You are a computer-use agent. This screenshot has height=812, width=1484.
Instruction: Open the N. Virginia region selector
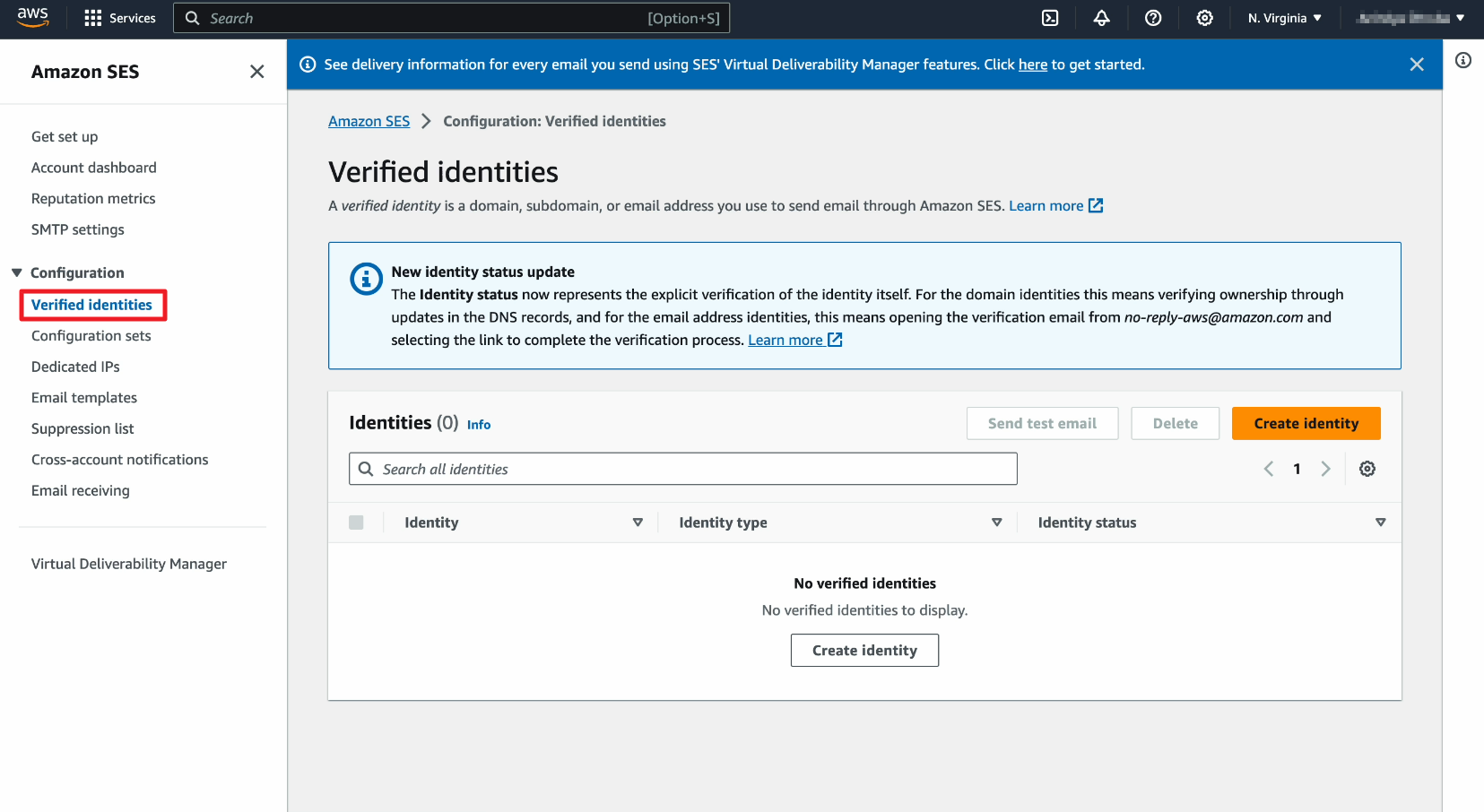click(x=1283, y=18)
